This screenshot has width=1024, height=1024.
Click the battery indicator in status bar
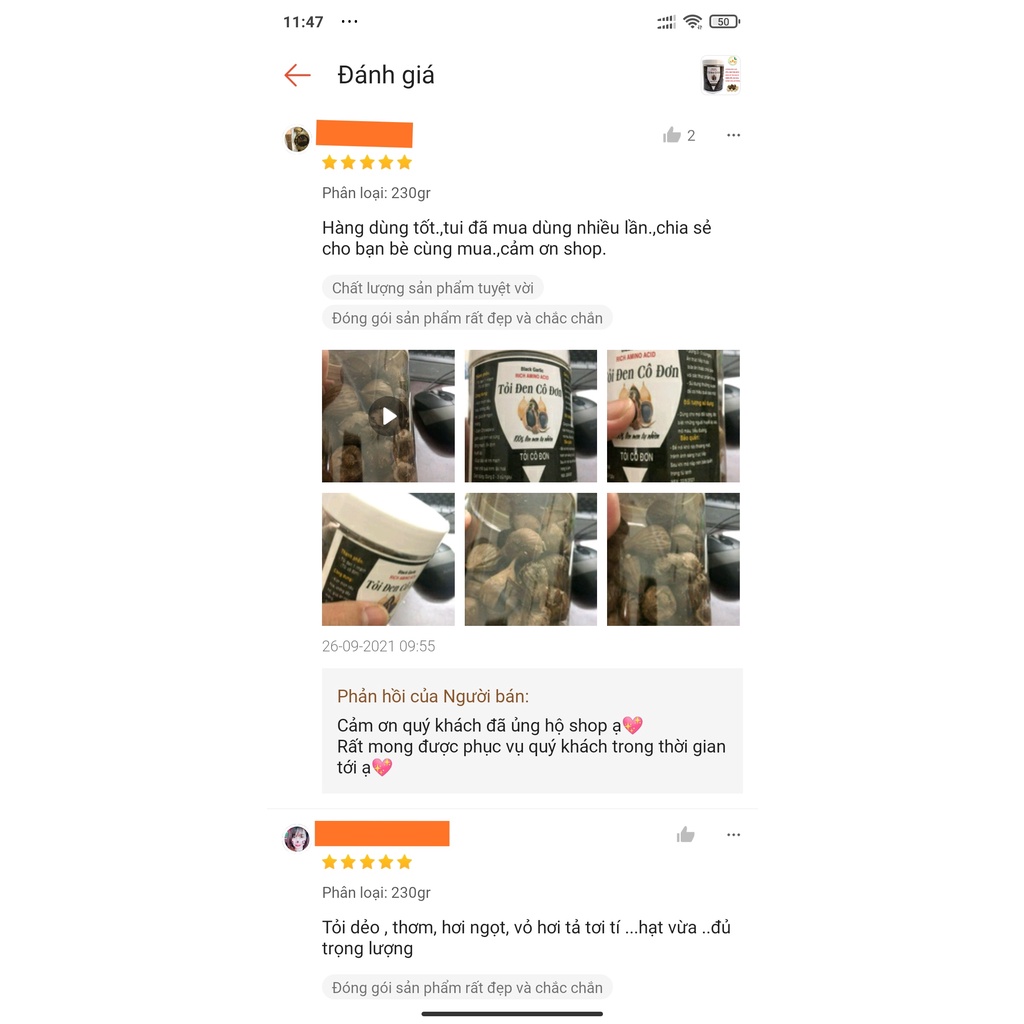click(724, 22)
